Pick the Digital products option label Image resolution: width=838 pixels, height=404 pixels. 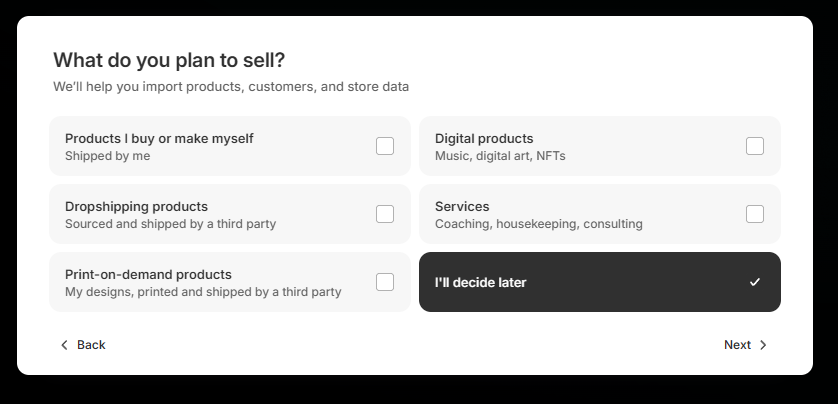point(484,138)
